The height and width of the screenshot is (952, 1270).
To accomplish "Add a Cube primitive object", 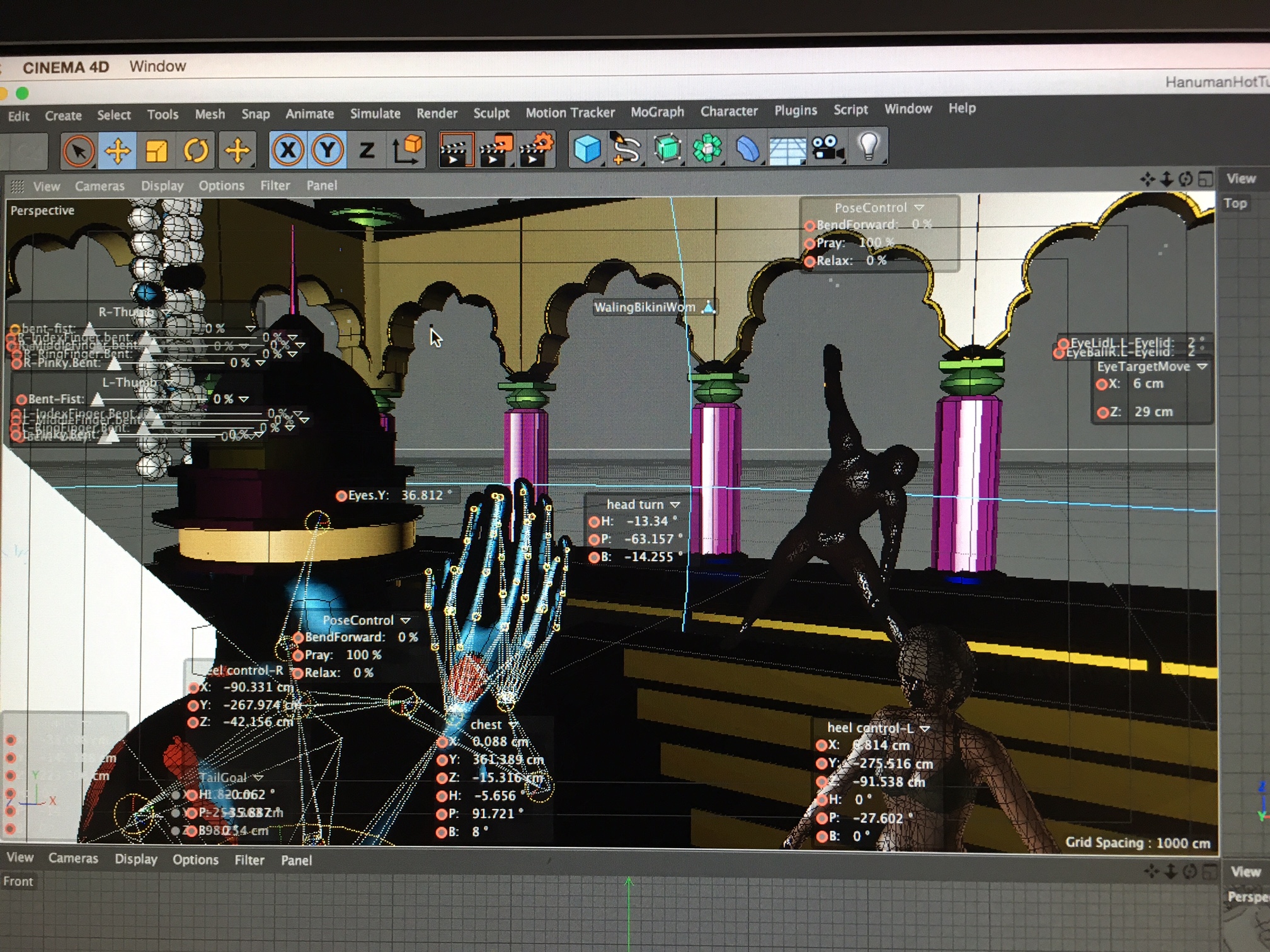I will pyautogui.click(x=587, y=150).
